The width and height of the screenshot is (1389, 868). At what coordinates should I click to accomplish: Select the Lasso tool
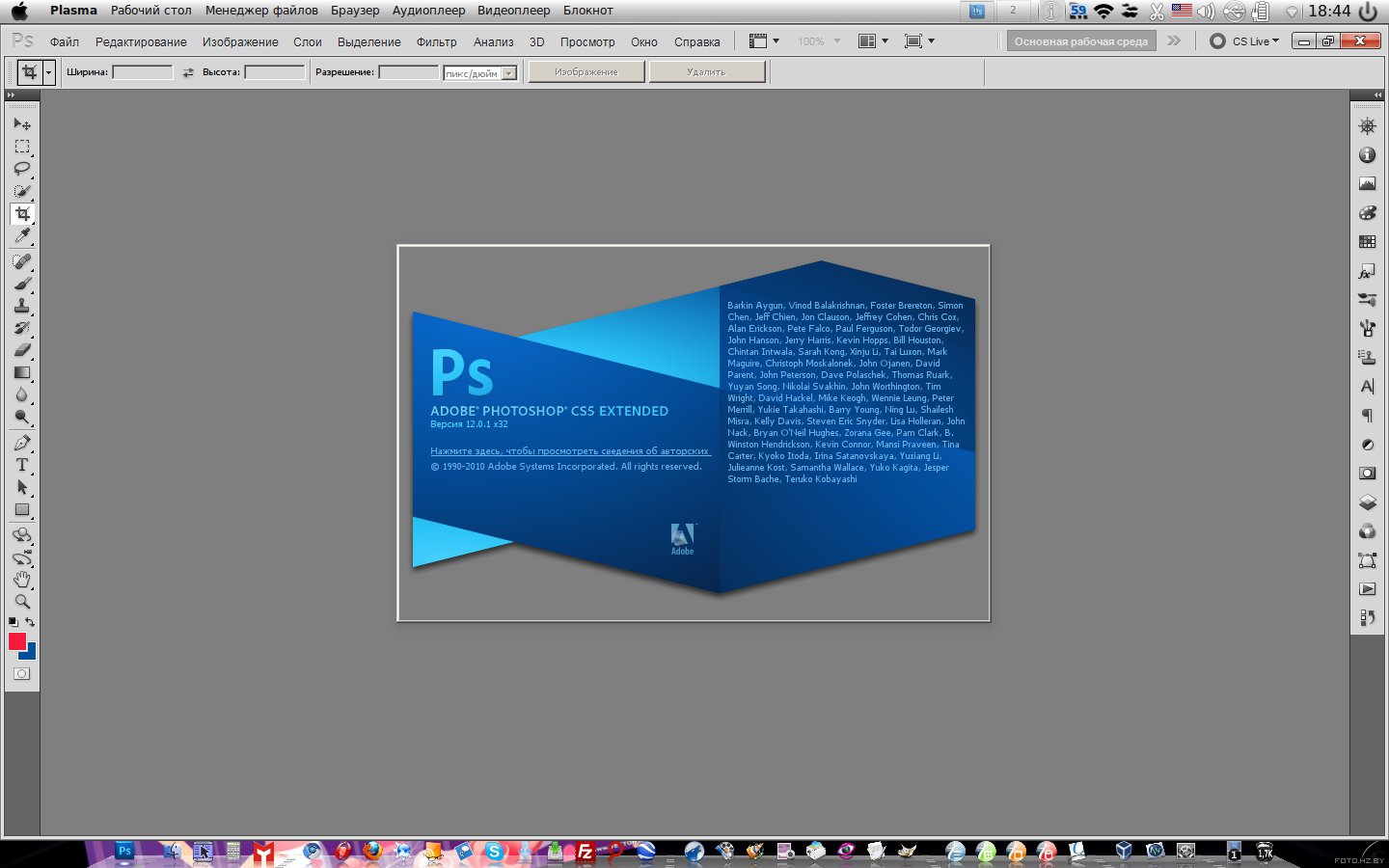[22, 169]
